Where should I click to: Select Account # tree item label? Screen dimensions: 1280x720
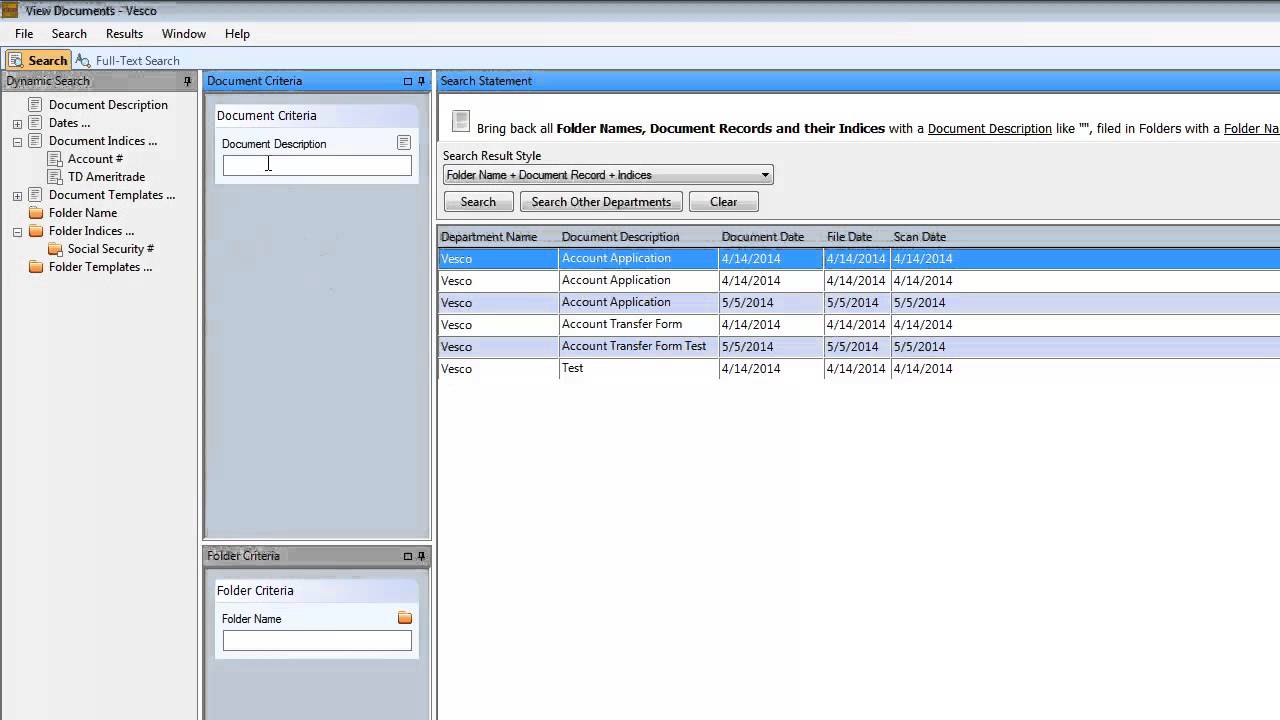pyautogui.click(x=95, y=159)
